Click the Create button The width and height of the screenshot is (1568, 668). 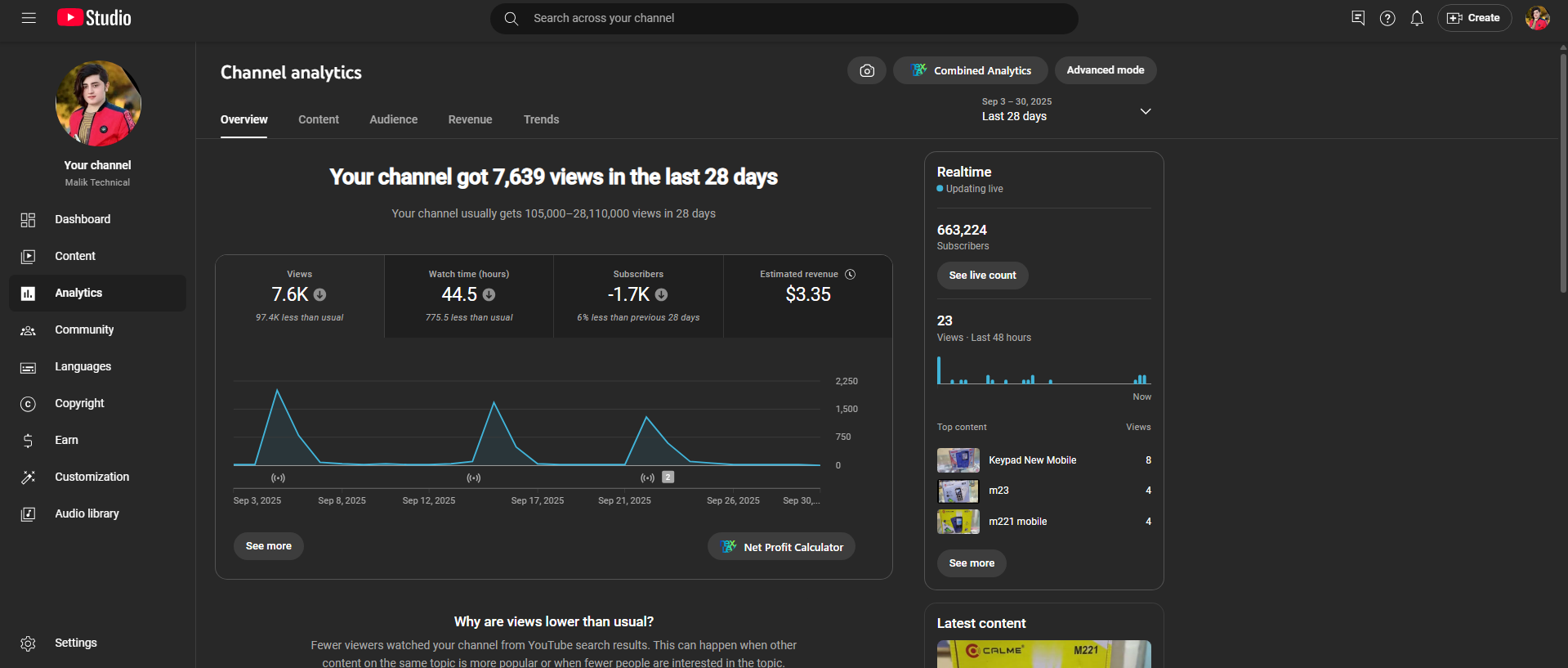[x=1474, y=18]
